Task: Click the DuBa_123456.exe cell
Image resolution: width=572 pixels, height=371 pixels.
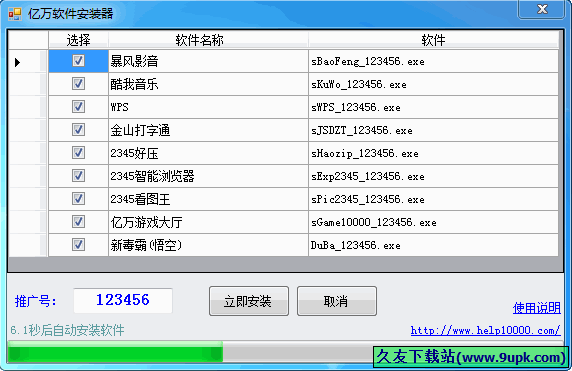Action: pos(433,245)
